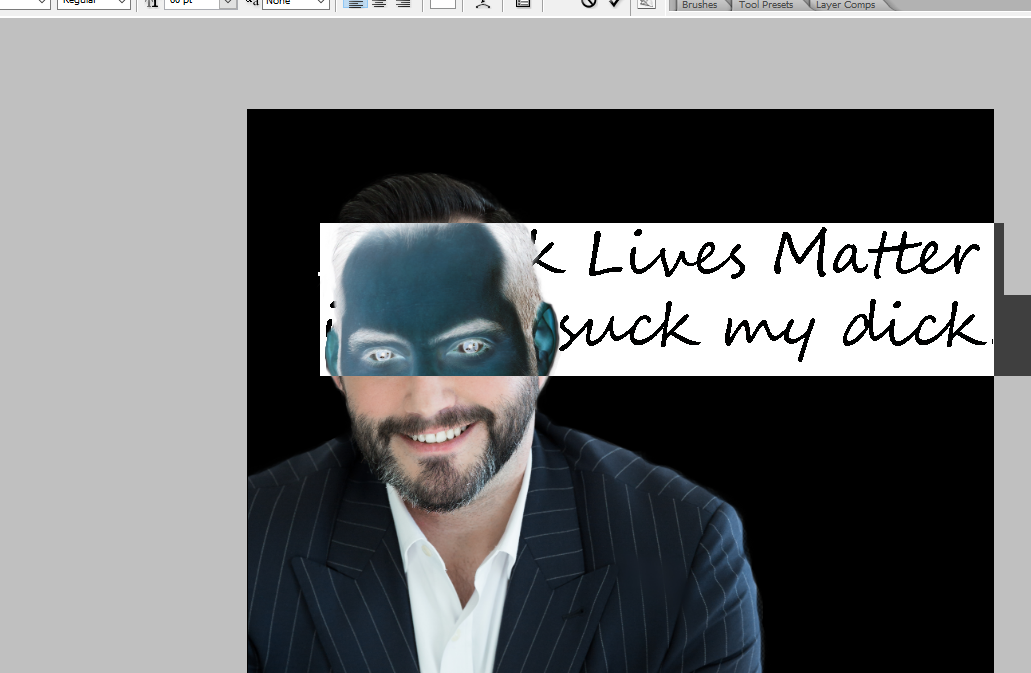This screenshot has height=673, width=1031.
Task: Click the font size pt input field
Action: coord(191,3)
